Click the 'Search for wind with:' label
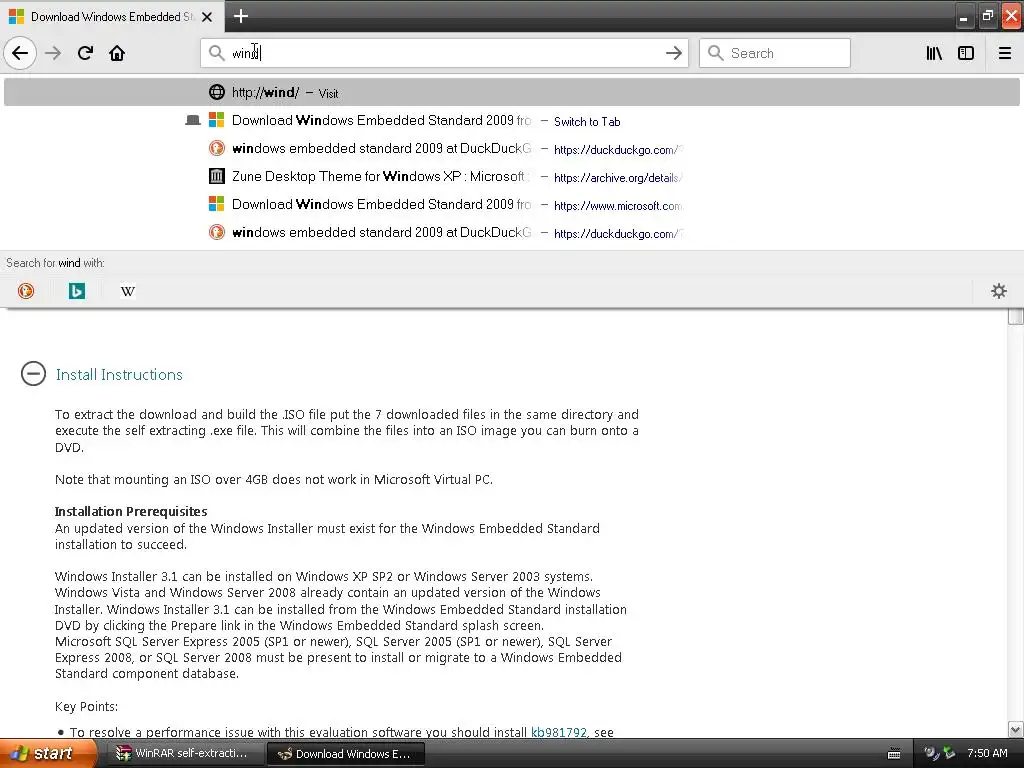The width and height of the screenshot is (1024, 768). 56,263
